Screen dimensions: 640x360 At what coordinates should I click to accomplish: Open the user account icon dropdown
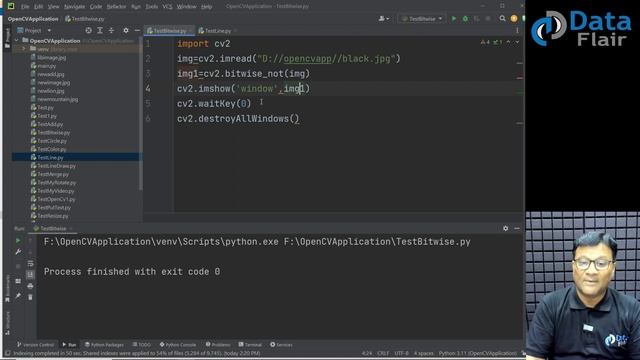[384, 18]
